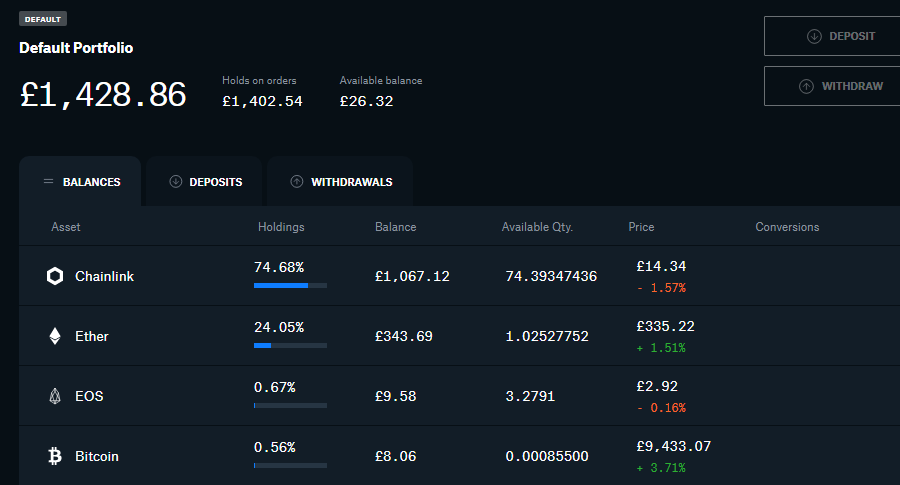Click the Price column header
Screen dimensions: 900x485
coord(641,227)
